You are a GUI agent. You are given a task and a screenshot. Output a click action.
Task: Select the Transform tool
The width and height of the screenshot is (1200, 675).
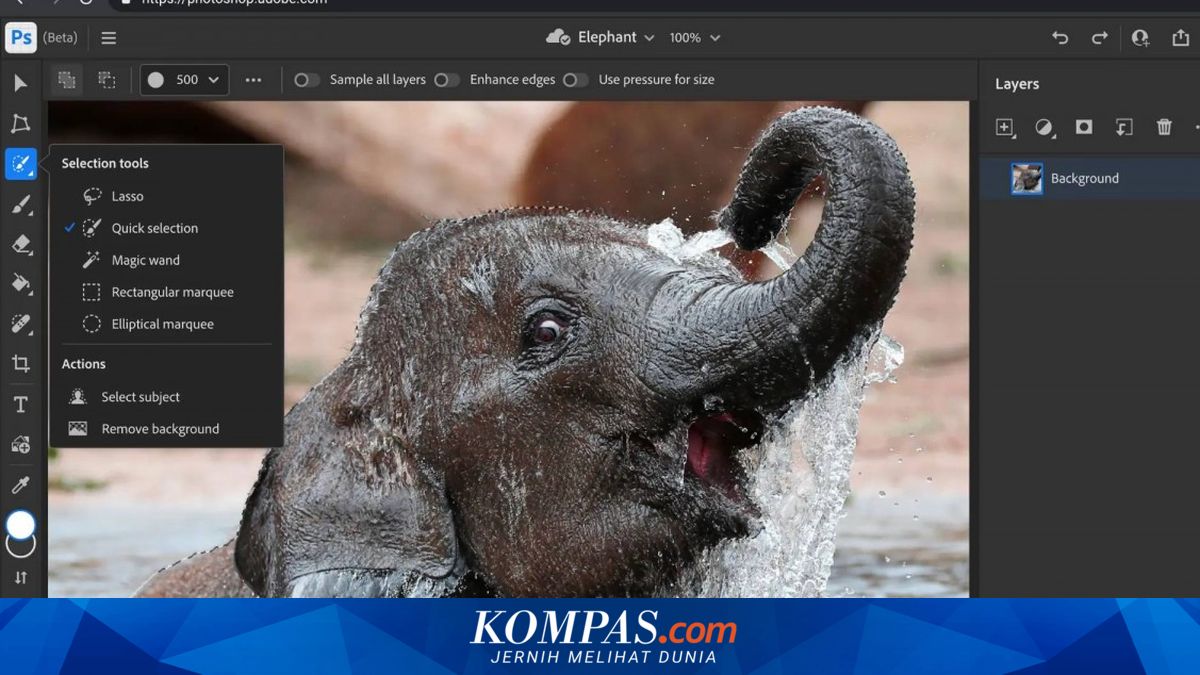click(20, 124)
